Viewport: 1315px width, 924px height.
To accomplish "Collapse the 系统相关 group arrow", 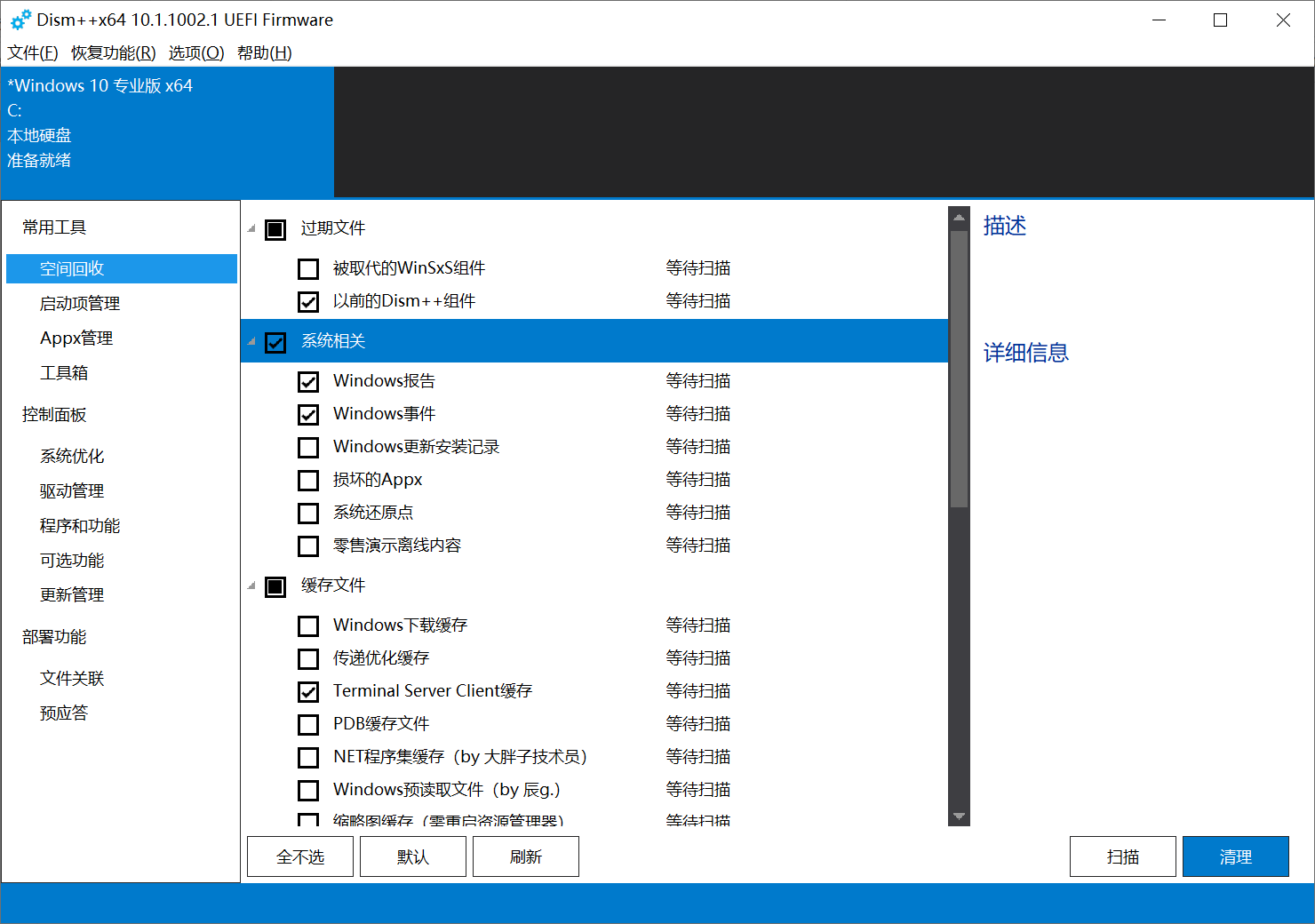I will 251,342.
